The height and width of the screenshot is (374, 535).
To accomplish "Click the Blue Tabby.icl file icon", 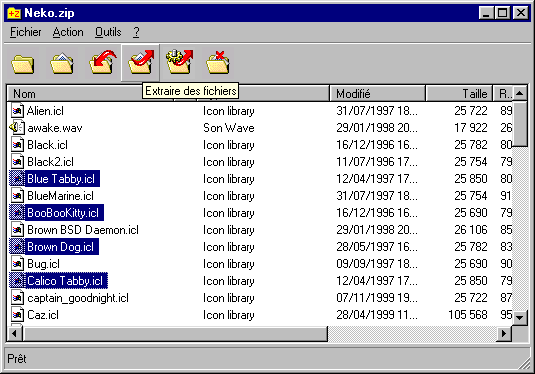I will pos(17,179).
